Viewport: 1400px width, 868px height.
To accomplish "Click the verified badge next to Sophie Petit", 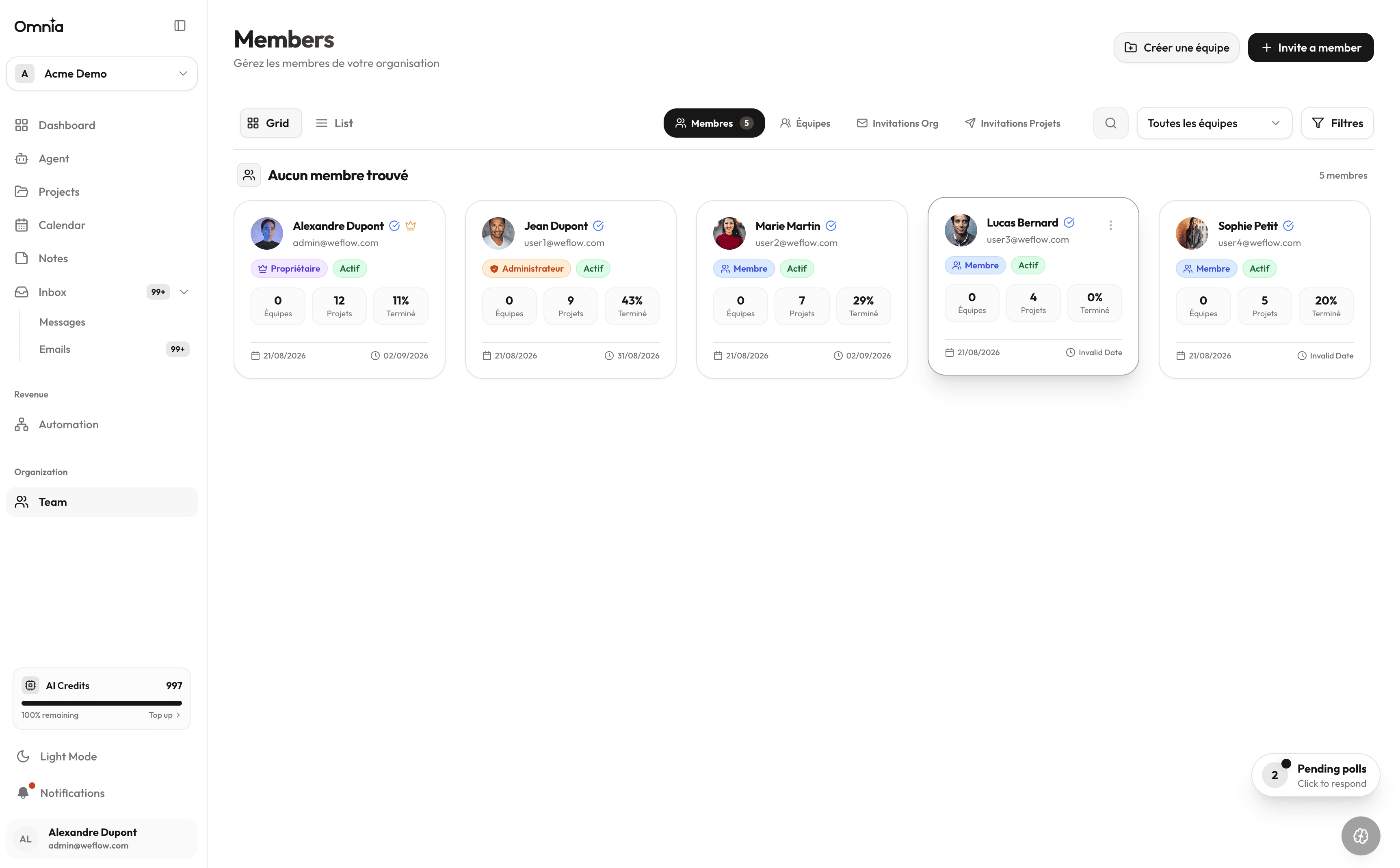I will [1289, 226].
